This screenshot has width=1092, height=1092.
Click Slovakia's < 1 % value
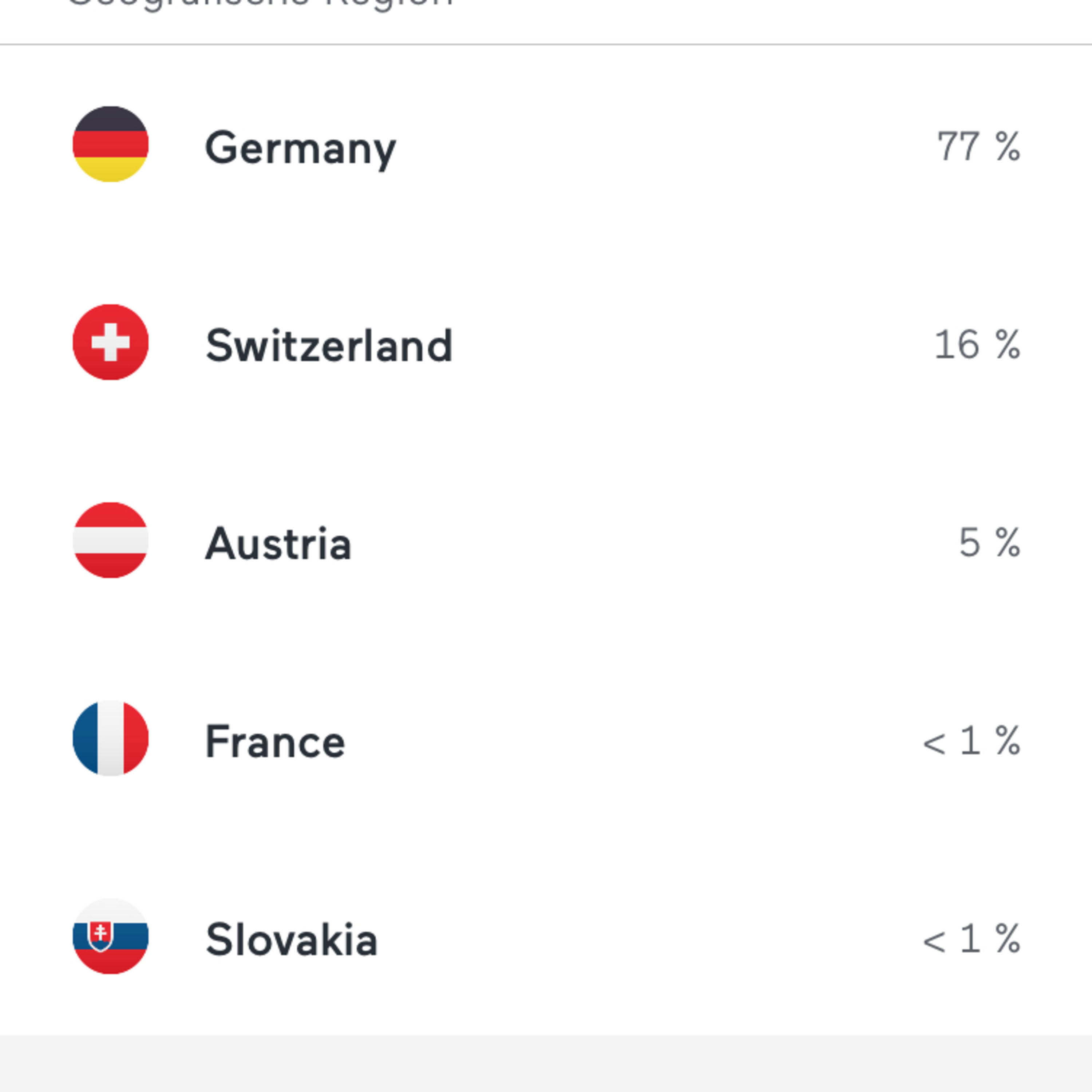pos(972,938)
